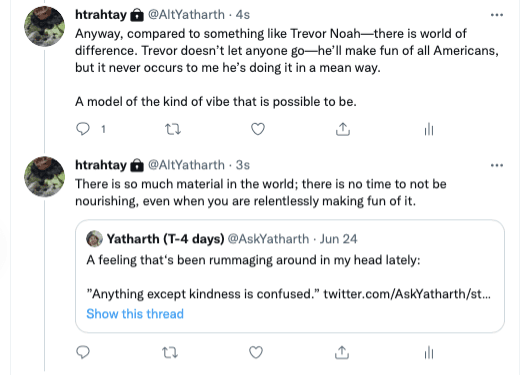
Task: Like the 'so much material' tweet
Action: click(256, 353)
